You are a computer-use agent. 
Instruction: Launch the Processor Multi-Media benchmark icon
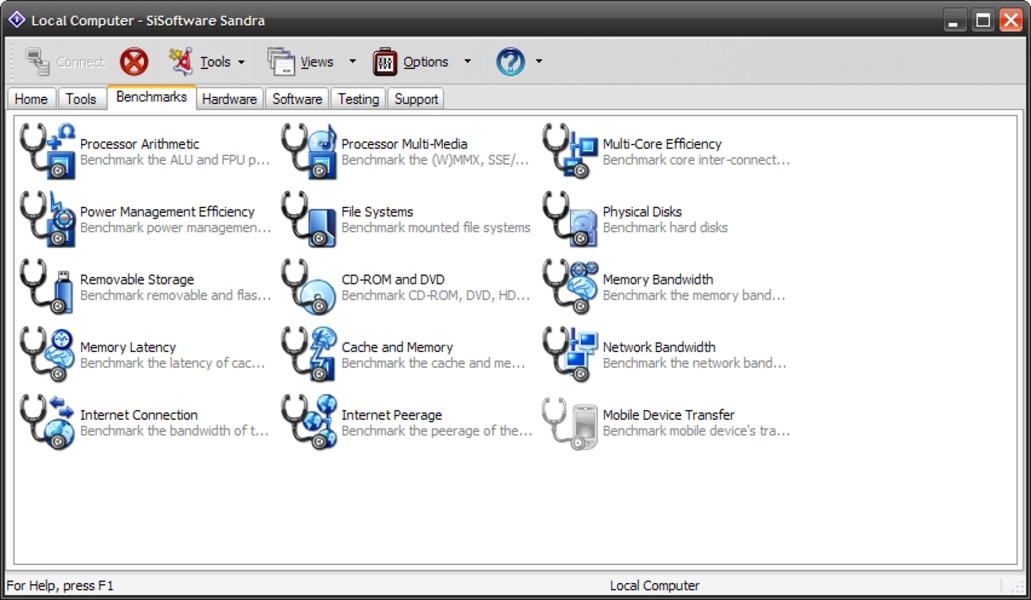(x=309, y=151)
